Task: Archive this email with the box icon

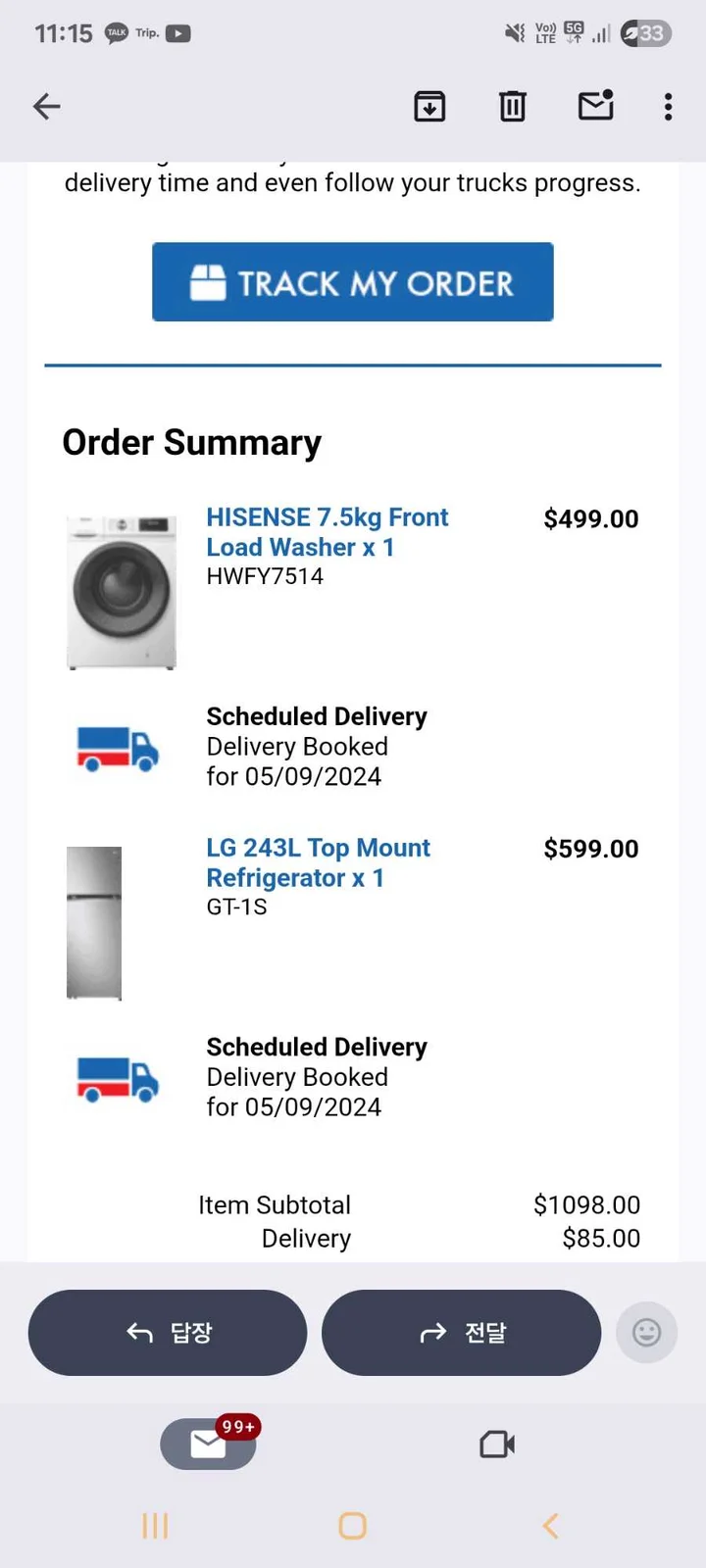Action: pyautogui.click(x=429, y=106)
